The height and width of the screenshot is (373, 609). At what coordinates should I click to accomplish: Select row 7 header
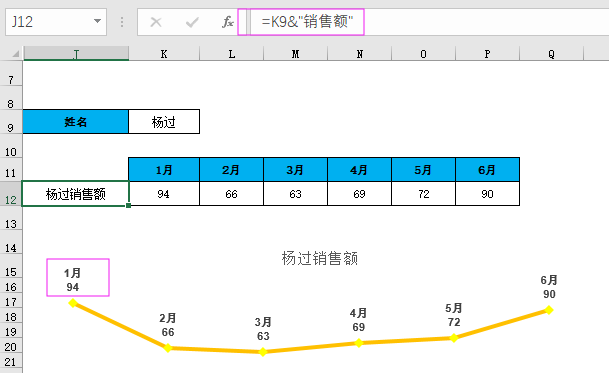pyautogui.click(x=11, y=74)
